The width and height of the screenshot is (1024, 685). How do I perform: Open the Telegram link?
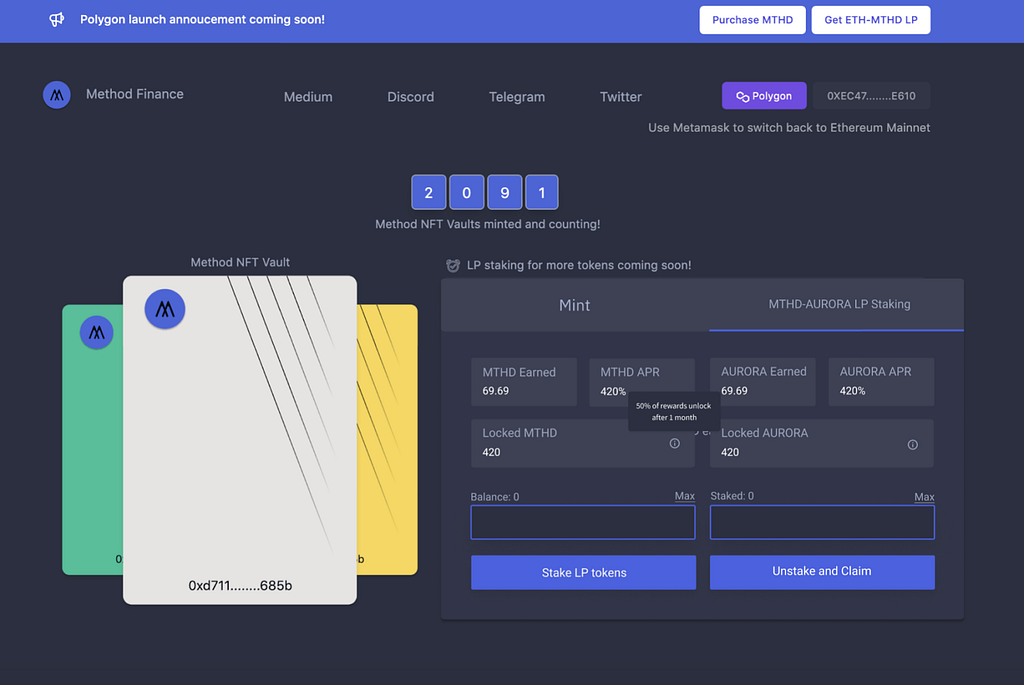click(517, 97)
